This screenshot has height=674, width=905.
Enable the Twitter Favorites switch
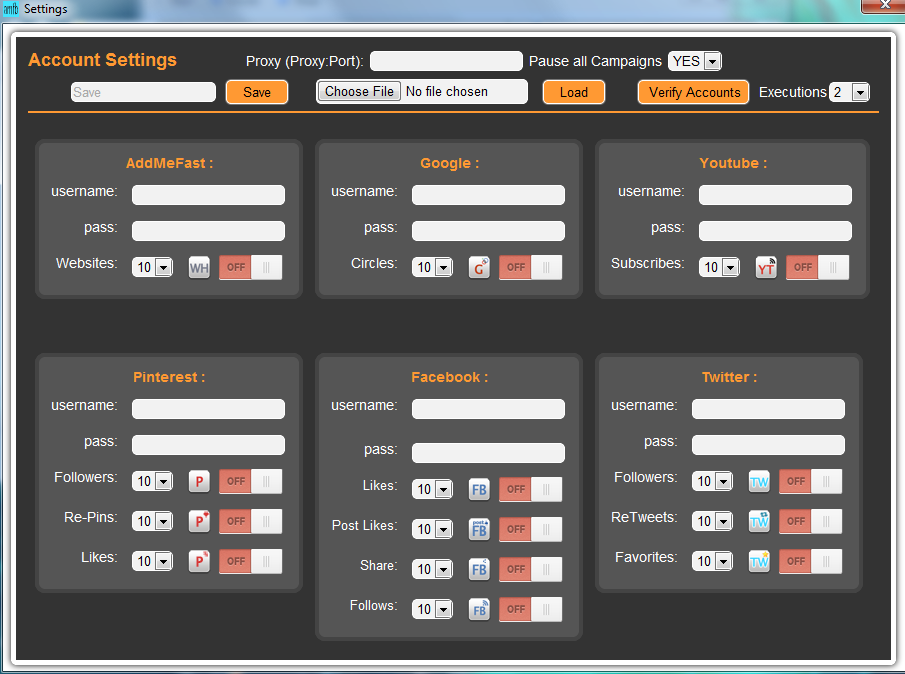(x=810, y=561)
